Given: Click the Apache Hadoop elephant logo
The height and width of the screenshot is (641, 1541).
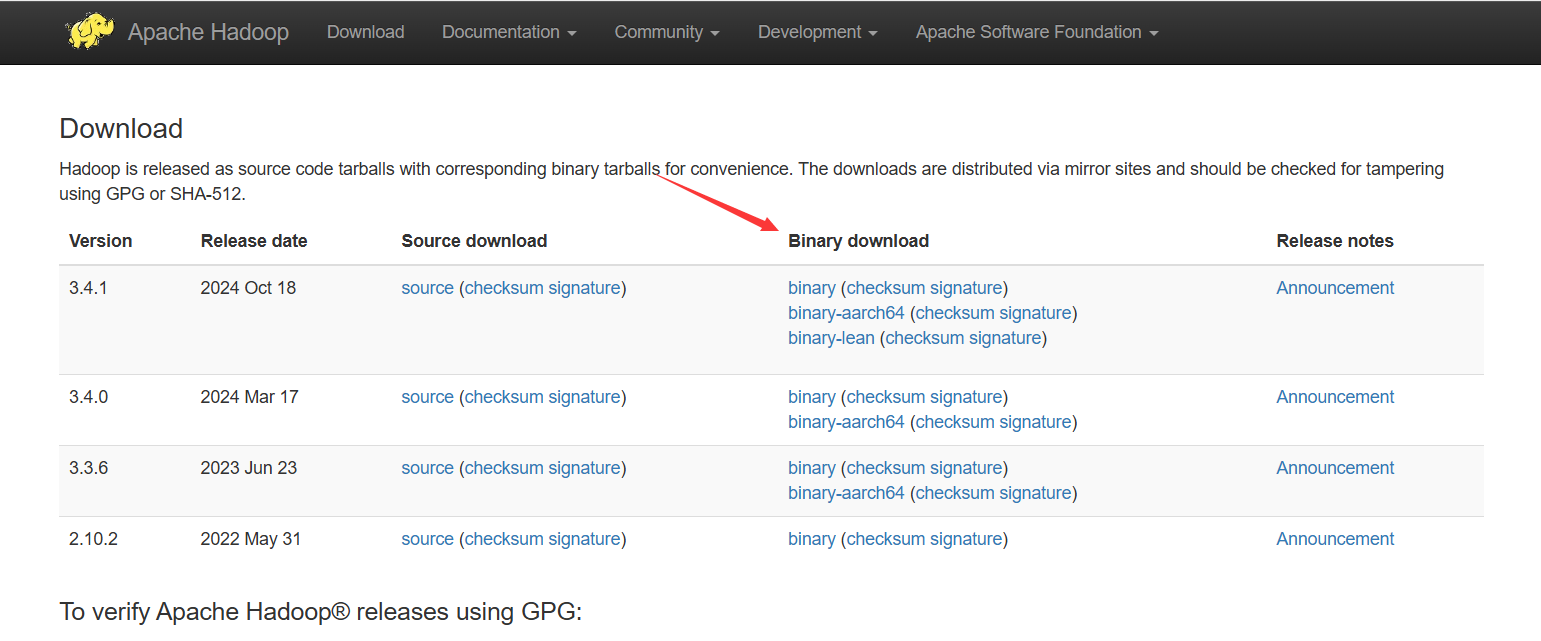Looking at the screenshot, I should [89, 31].
